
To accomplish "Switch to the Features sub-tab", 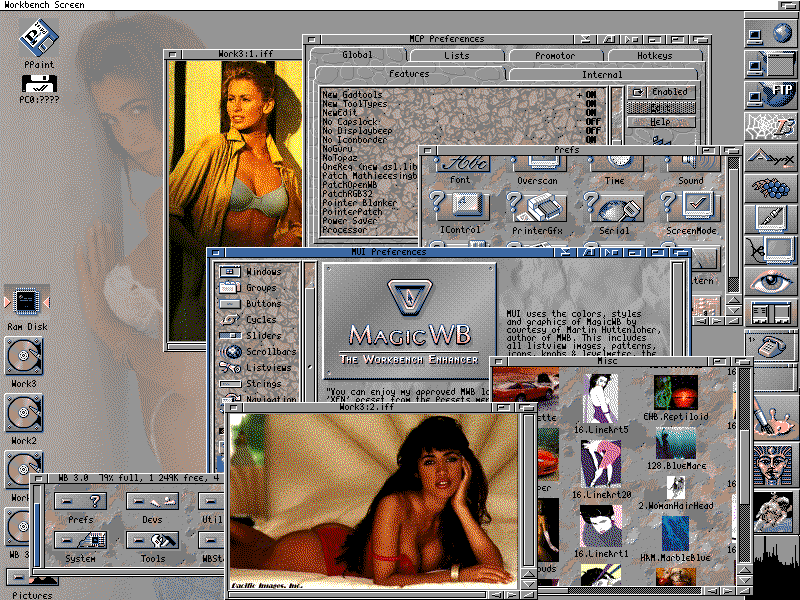I will (x=409, y=73).
